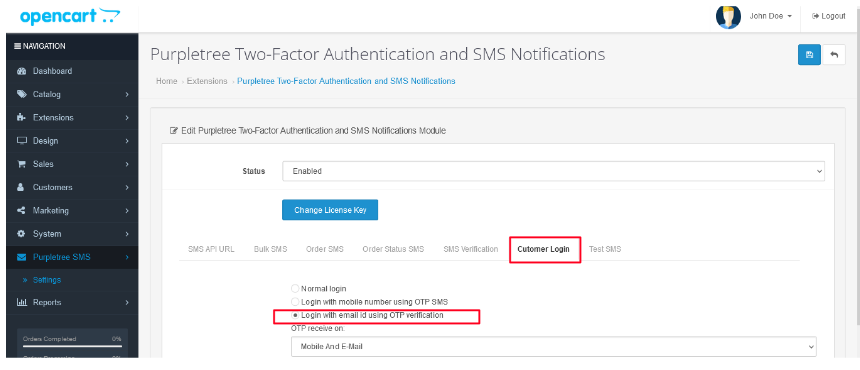
Task: Click the Customers person icon
Action: [x=22, y=187]
